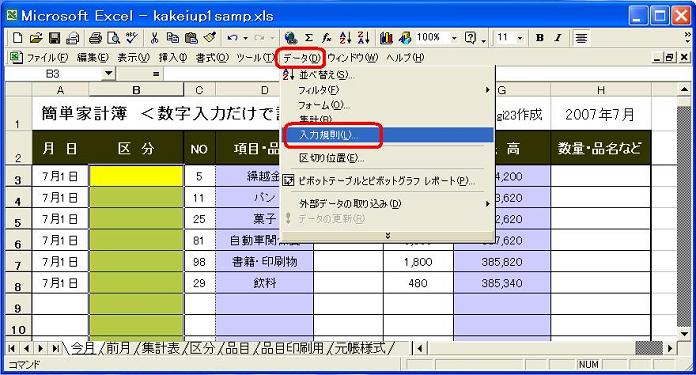
Task: Toggle Italic formatting button
Action: coord(558,38)
